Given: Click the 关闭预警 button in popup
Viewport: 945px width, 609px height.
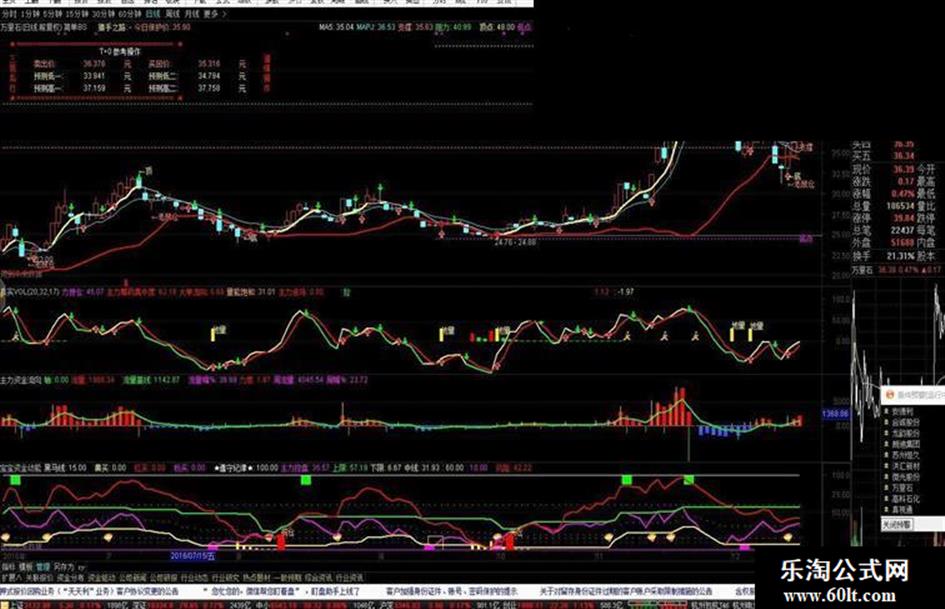Looking at the screenshot, I should (x=897, y=525).
